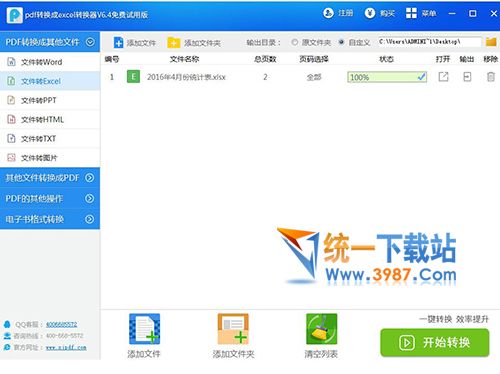
Task: Minimize the converter window
Action: pyautogui.click(x=452, y=13)
